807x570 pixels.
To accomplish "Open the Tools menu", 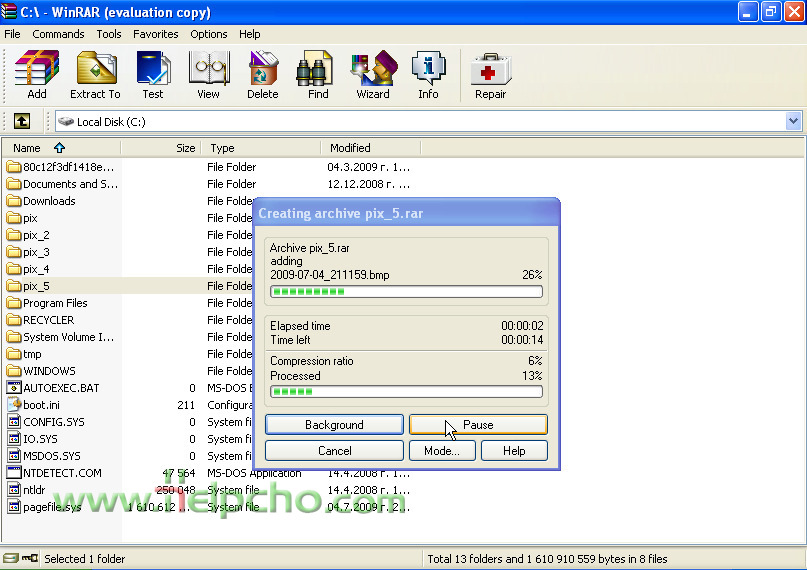I will click(109, 34).
